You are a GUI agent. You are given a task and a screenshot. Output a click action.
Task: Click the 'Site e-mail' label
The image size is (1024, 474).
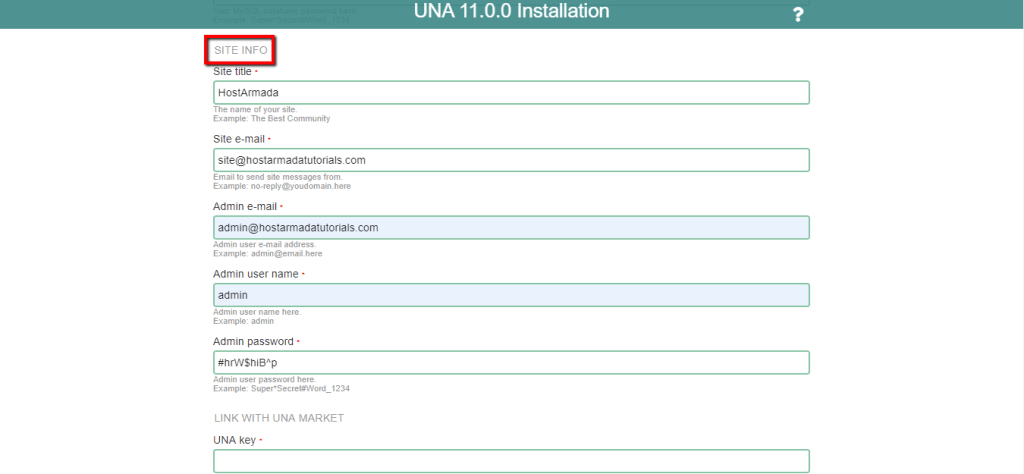239,139
